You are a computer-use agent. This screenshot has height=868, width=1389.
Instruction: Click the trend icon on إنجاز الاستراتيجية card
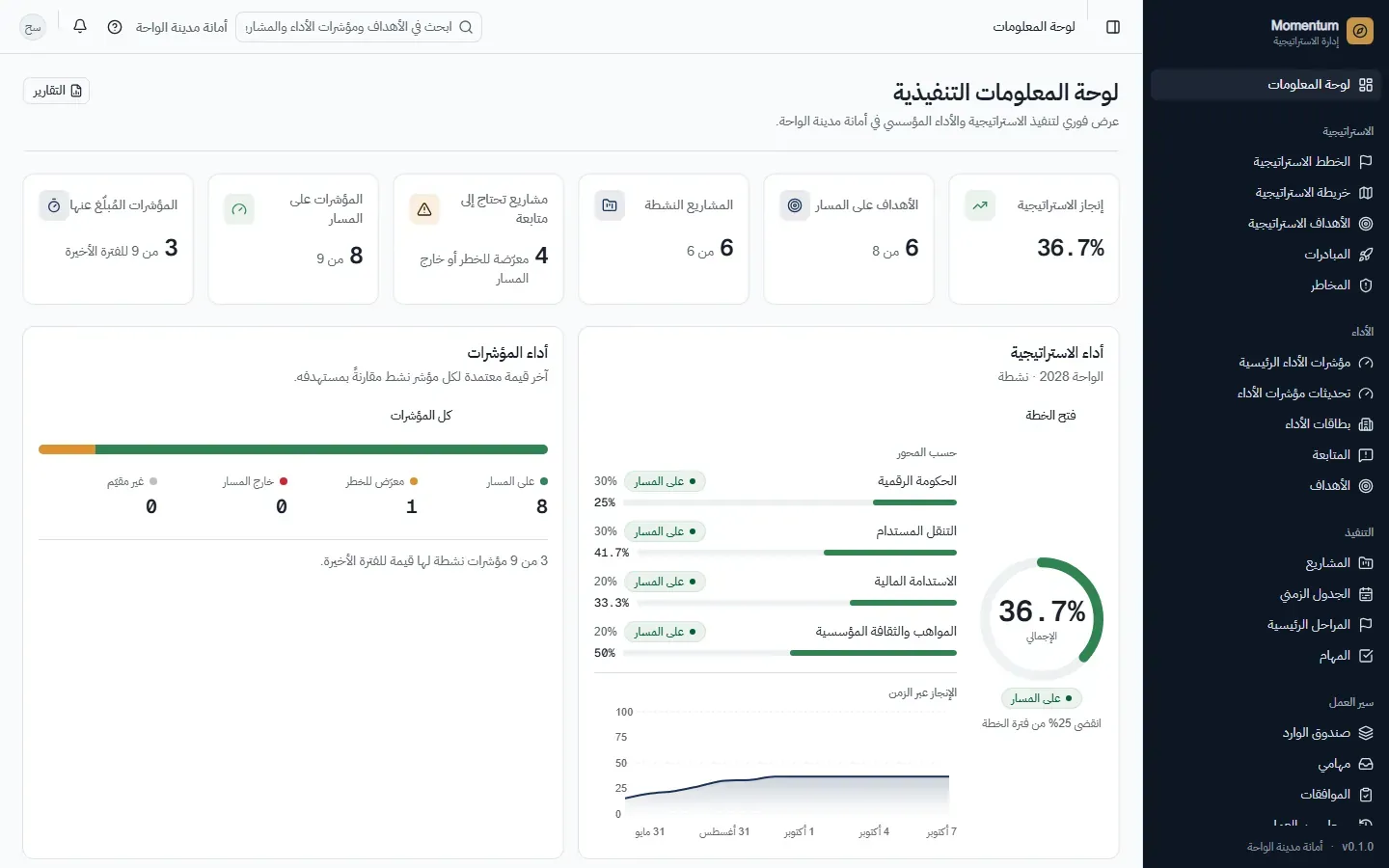(x=980, y=205)
